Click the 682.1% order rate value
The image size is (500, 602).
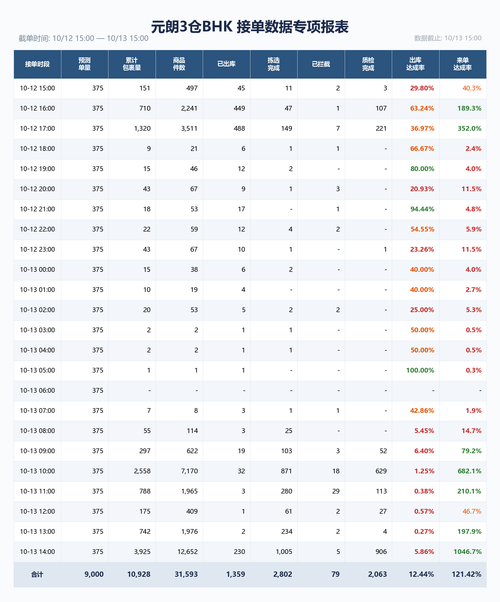pos(469,471)
